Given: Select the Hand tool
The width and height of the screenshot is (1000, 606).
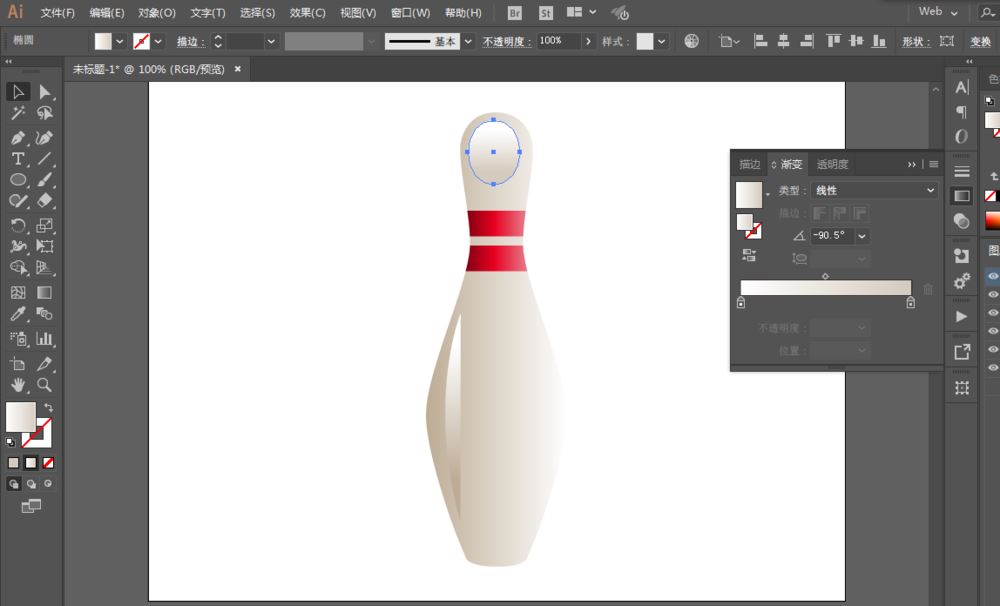Looking at the screenshot, I should pos(18,384).
